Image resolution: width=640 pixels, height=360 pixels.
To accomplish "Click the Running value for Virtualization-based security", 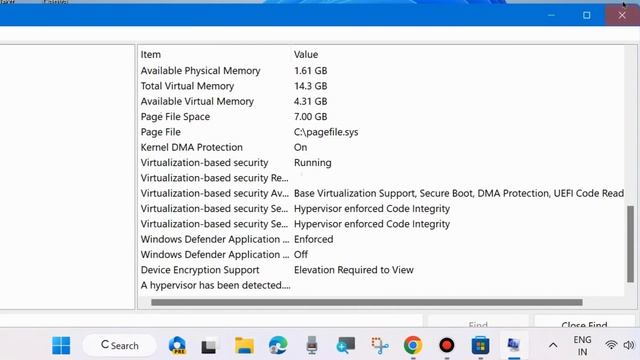I will click(x=313, y=162).
